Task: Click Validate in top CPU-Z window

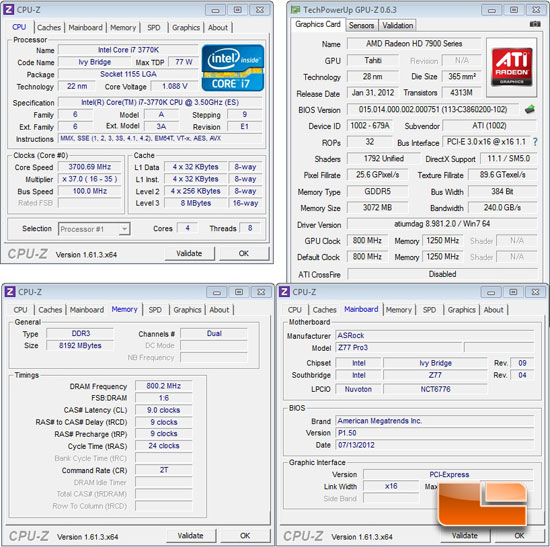Action: [x=189, y=253]
